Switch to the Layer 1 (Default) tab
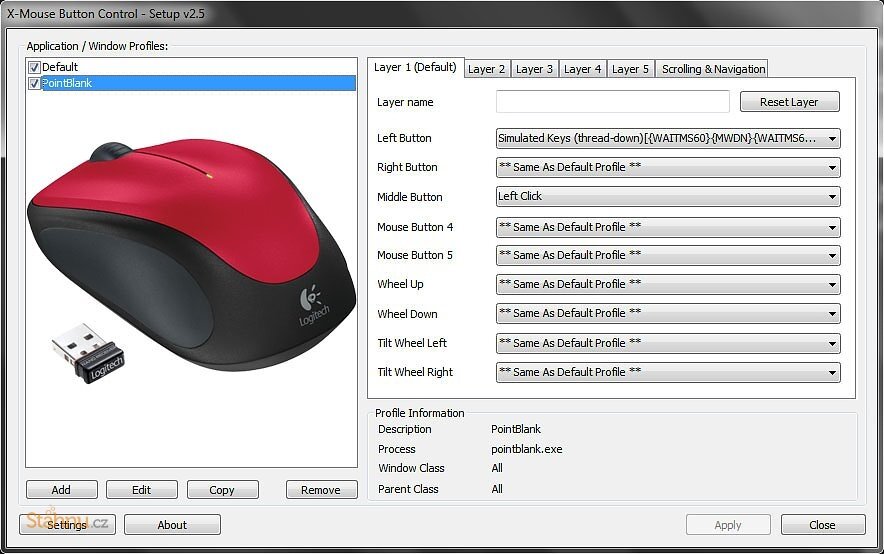884x554 pixels. pos(415,68)
